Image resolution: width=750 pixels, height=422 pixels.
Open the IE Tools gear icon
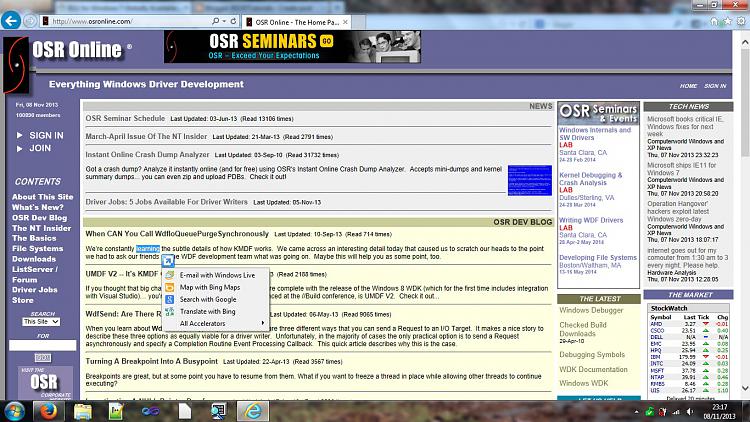(x=741, y=22)
